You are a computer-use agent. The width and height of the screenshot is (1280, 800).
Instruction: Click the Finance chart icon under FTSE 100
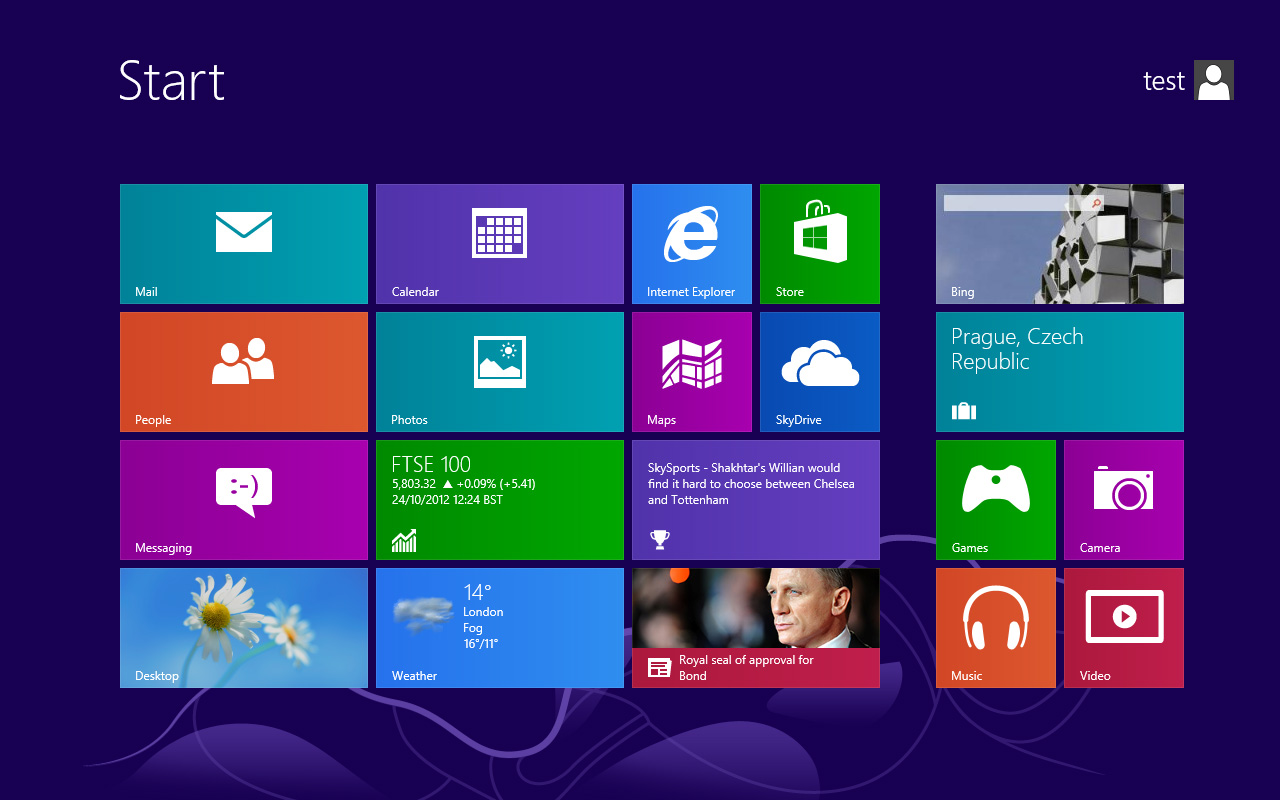[x=404, y=541]
